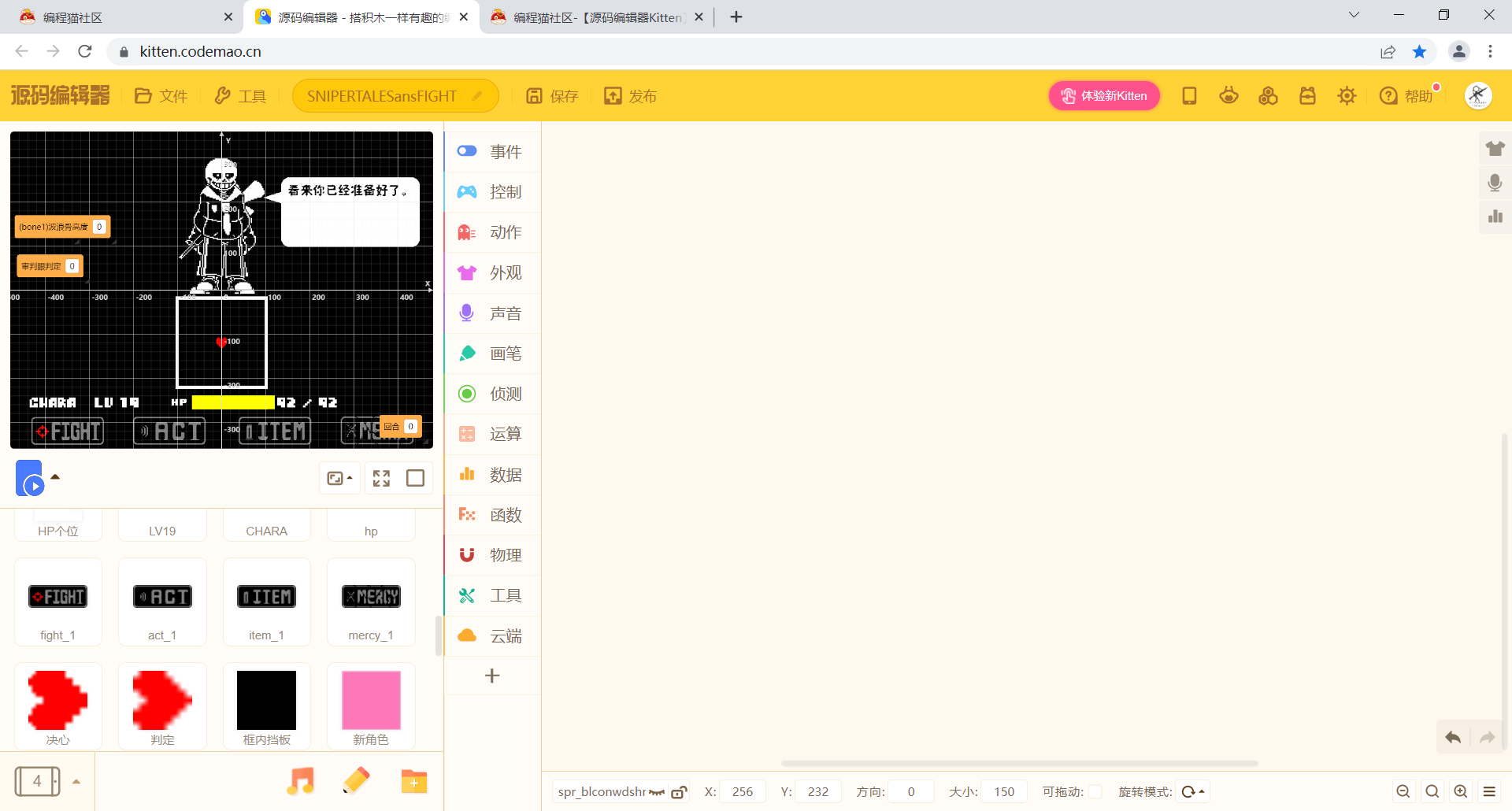This screenshot has width=1512, height=811.
Task: Toggle the stage size square button
Action: tap(415, 478)
